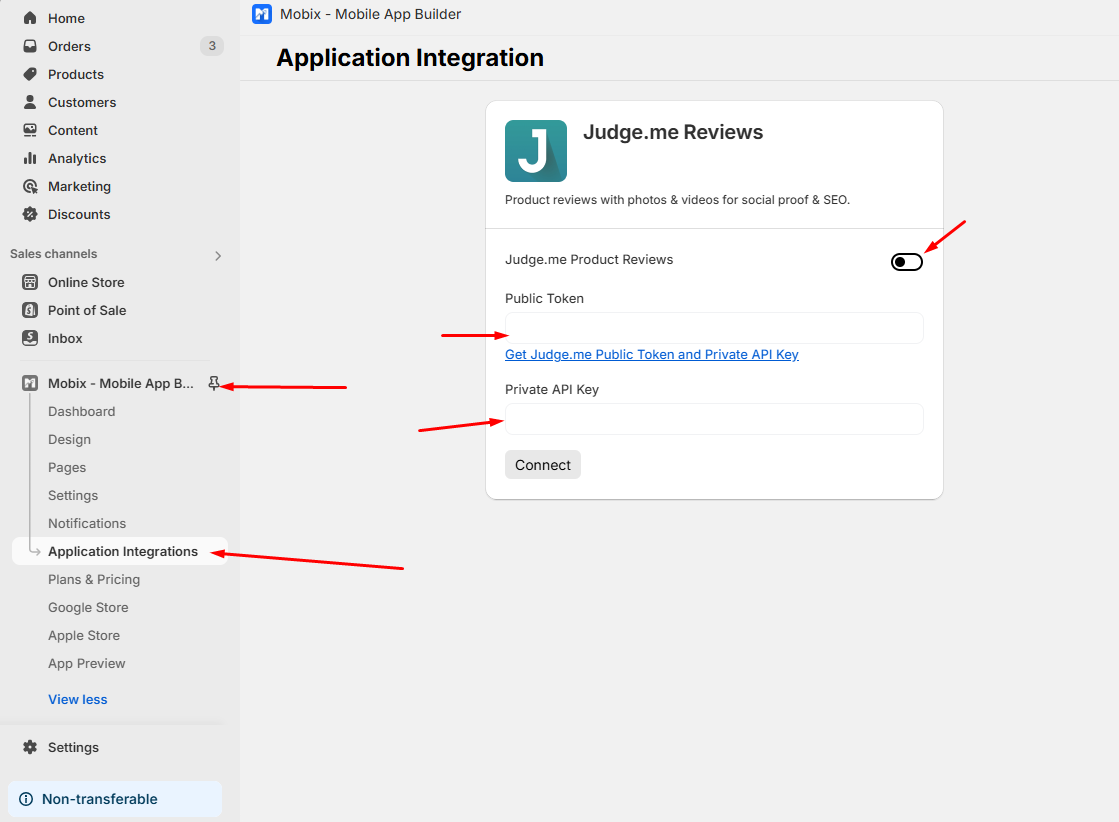Open Plans & Pricing subpage
This screenshot has width=1119, height=822.
click(x=94, y=579)
